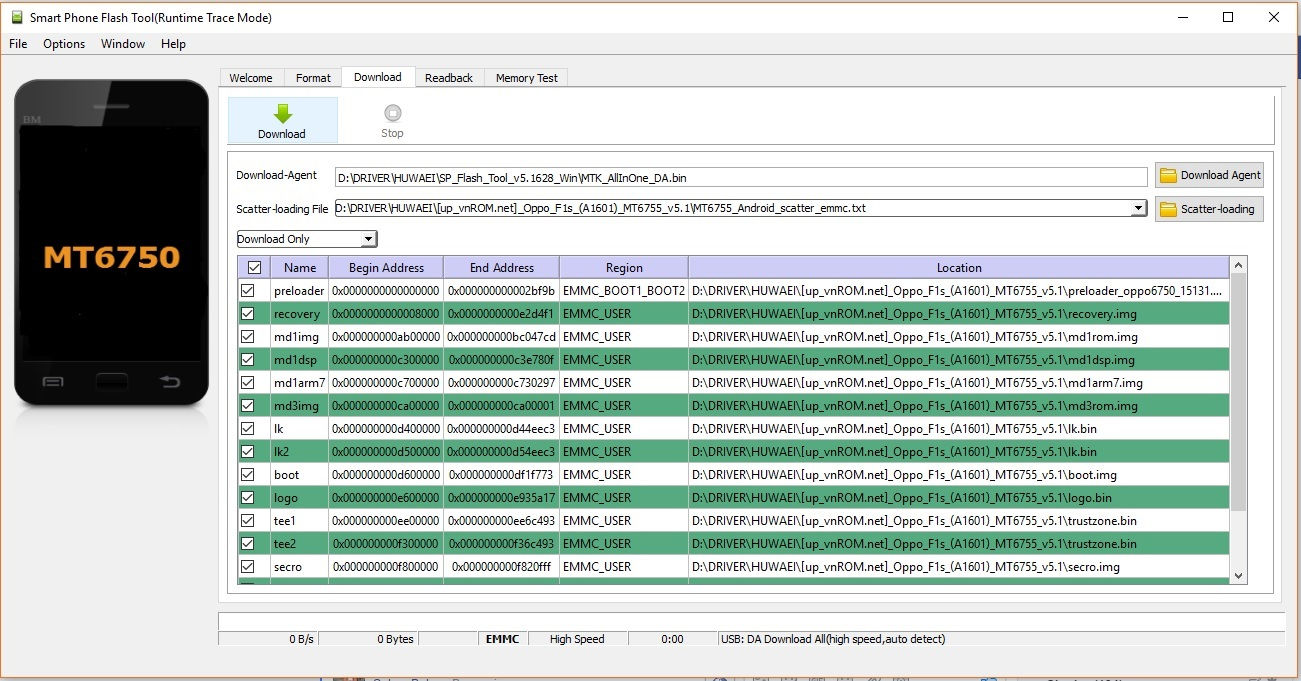Expand the Scatter-loading File path dropdown arrow
The height and width of the screenshot is (681, 1301).
1138,208
